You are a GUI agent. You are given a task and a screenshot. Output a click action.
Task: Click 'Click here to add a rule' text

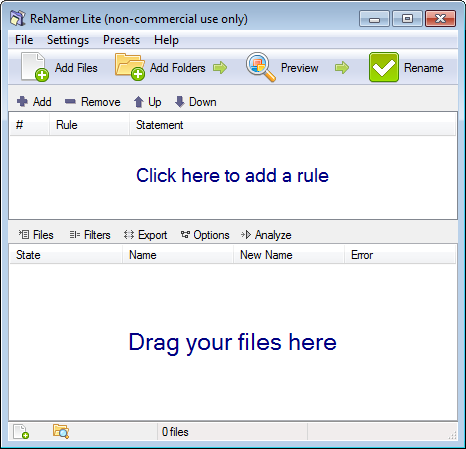232,175
